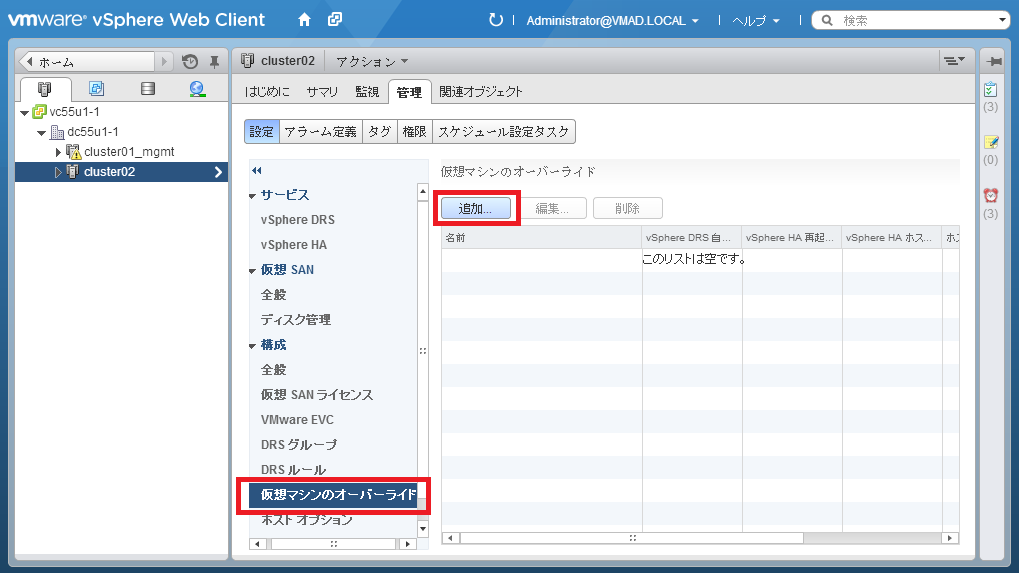The image size is (1019, 573).
Task: Open Administrator@VMAD.LOCAL user menu
Action: pos(612,21)
